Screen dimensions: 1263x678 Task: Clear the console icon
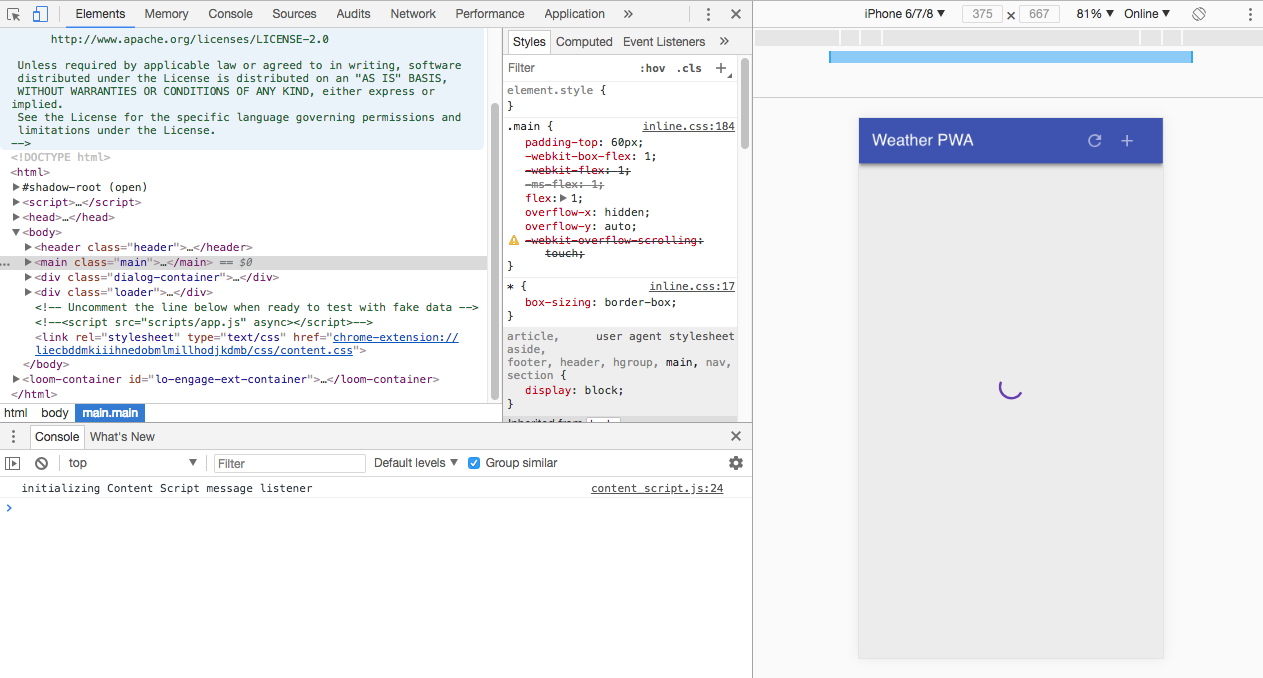click(x=41, y=463)
